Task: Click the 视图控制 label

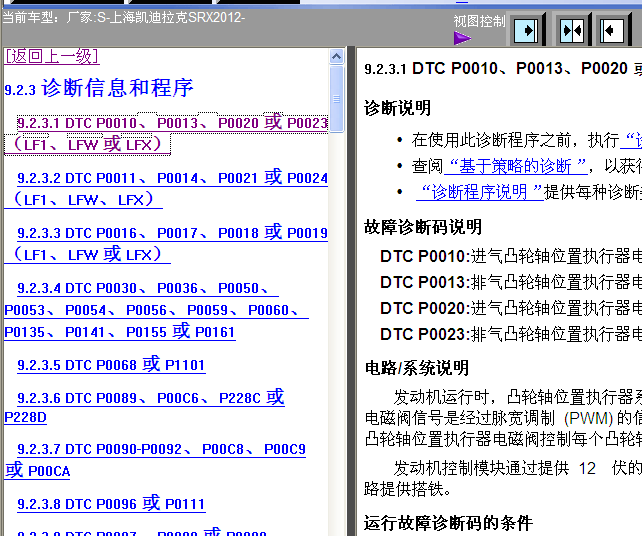Action: point(479,21)
